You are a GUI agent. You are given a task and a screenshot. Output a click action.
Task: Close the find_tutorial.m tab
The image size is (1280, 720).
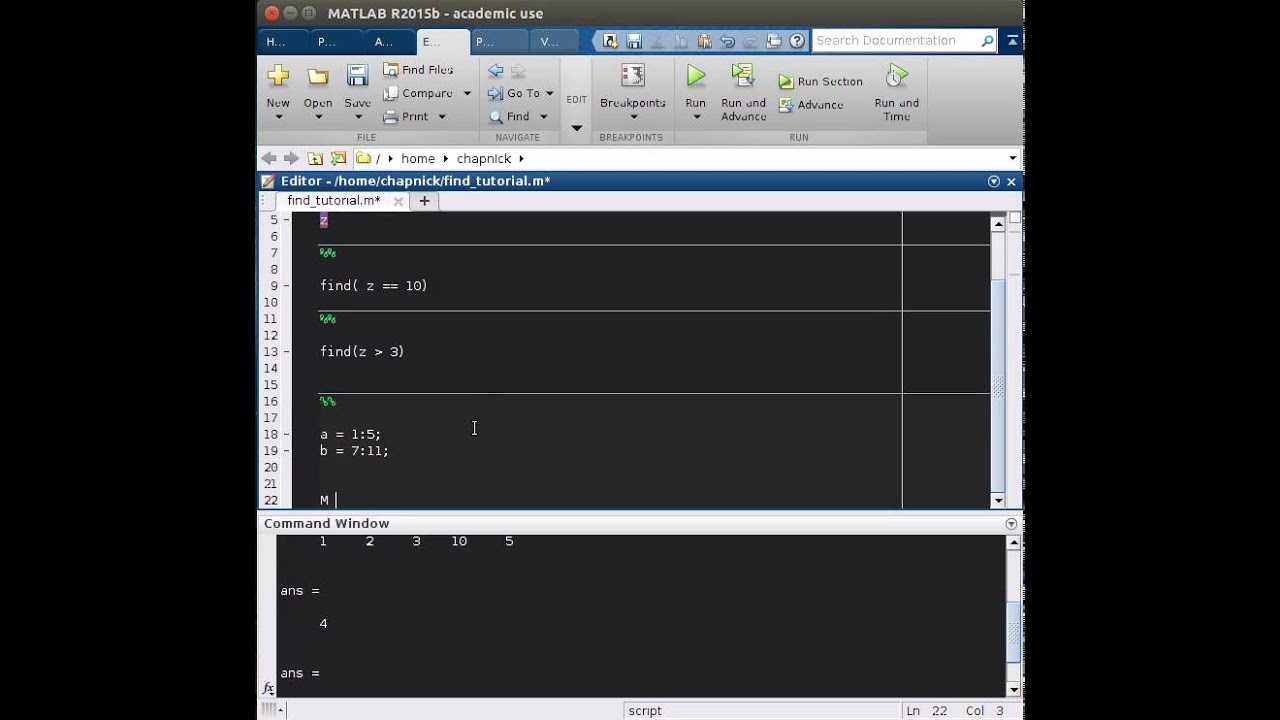tap(398, 201)
